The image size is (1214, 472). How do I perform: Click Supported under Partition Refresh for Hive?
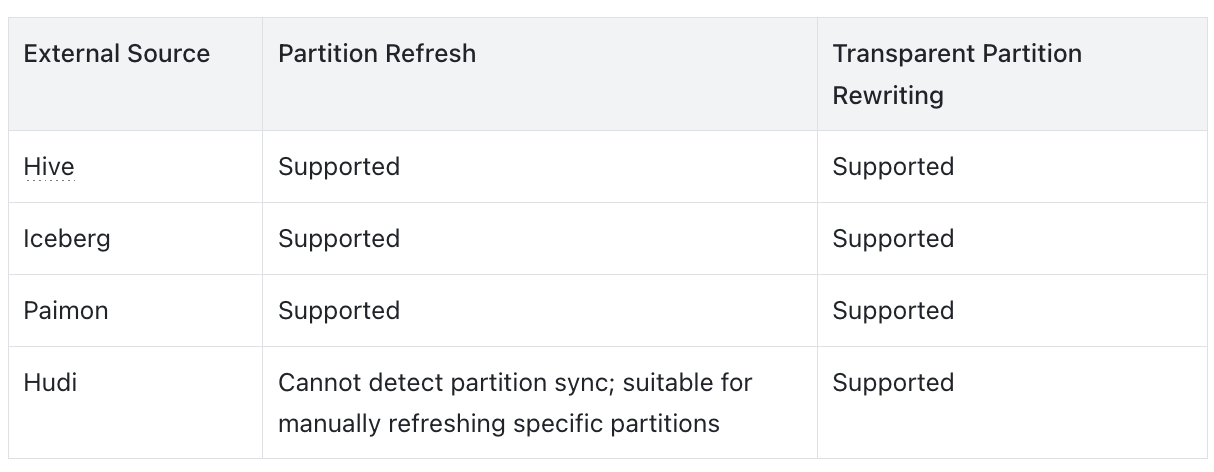339,167
